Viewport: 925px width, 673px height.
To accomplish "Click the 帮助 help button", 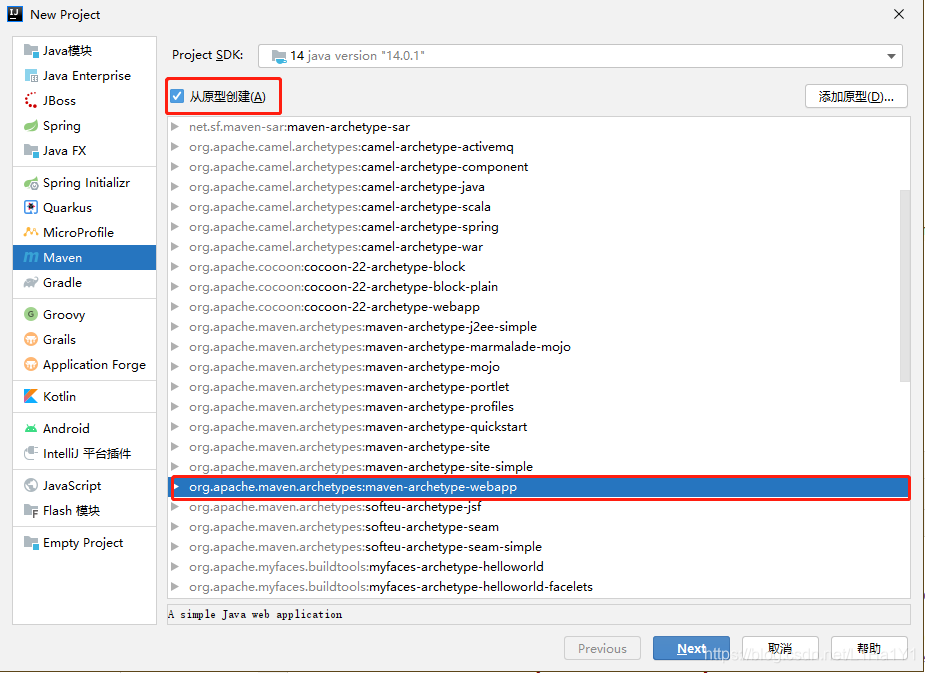I will coord(869,648).
